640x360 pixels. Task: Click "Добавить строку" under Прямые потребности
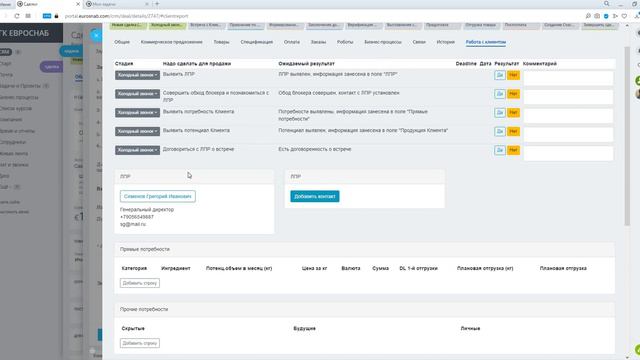point(140,283)
